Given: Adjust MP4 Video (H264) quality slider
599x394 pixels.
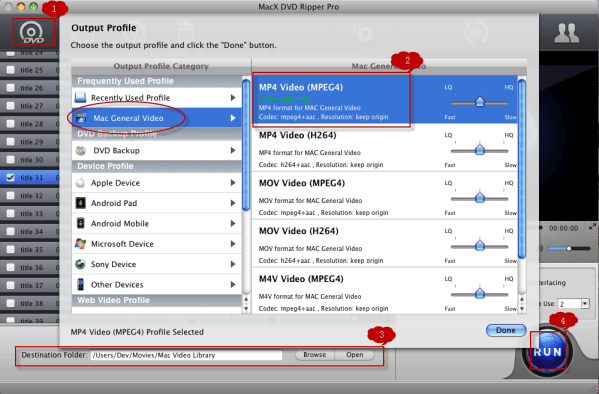Looking at the screenshot, I should [x=479, y=150].
